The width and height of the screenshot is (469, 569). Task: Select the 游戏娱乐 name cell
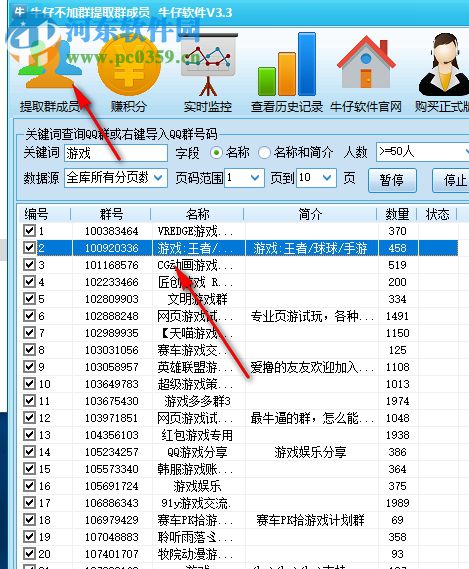(197, 486)
